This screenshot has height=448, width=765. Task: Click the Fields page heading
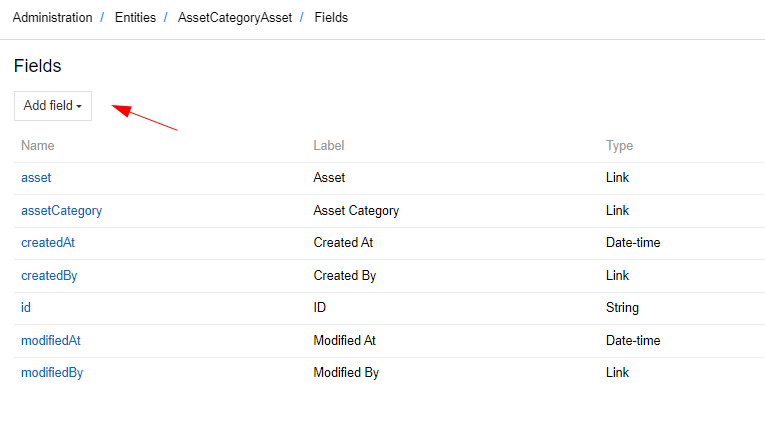[x=38, y=66]
